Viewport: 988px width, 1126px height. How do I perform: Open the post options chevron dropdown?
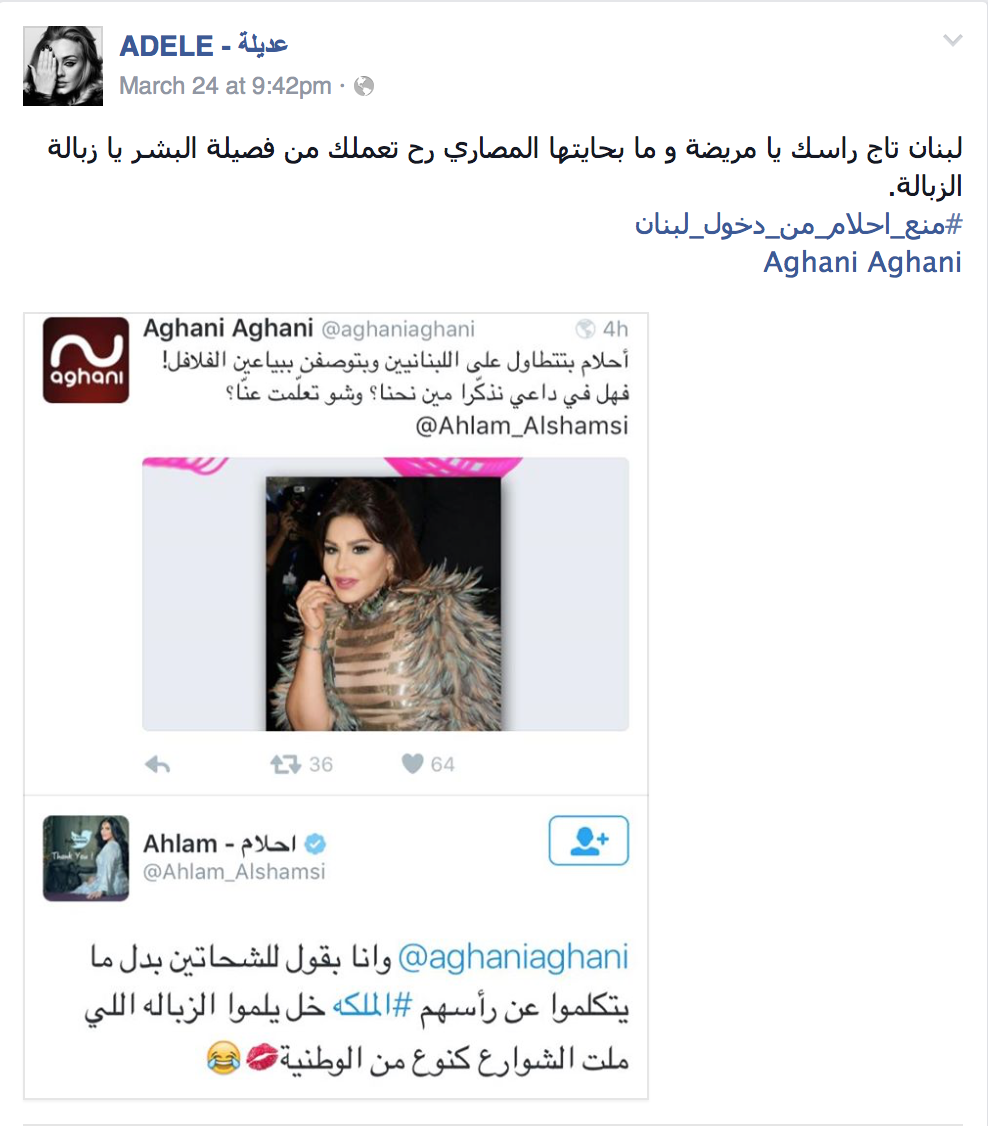coord(952,41)
